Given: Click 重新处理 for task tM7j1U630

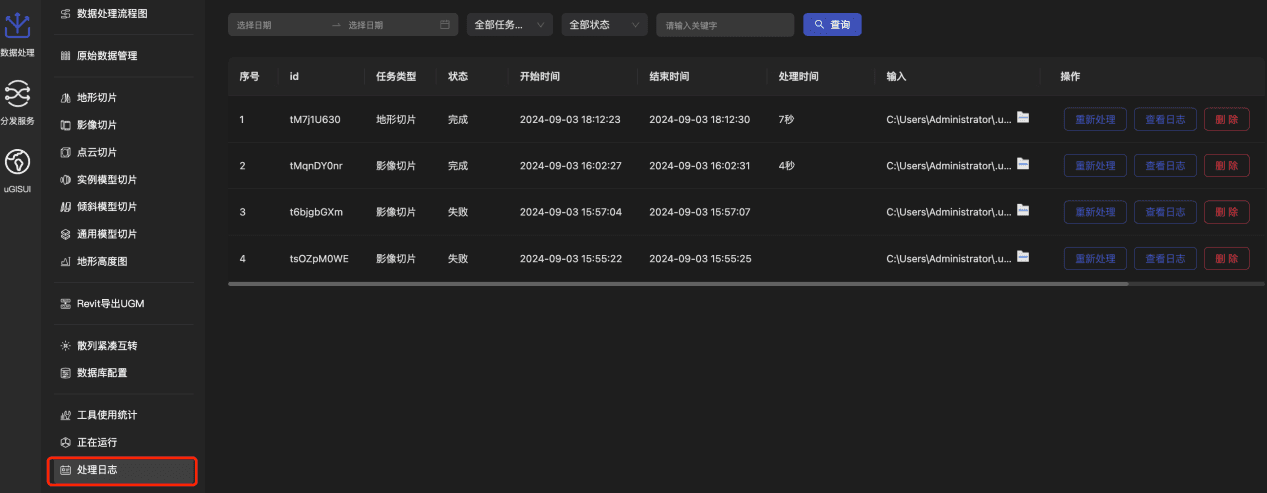Looking at the screenshot, I should click(1095, 119).
